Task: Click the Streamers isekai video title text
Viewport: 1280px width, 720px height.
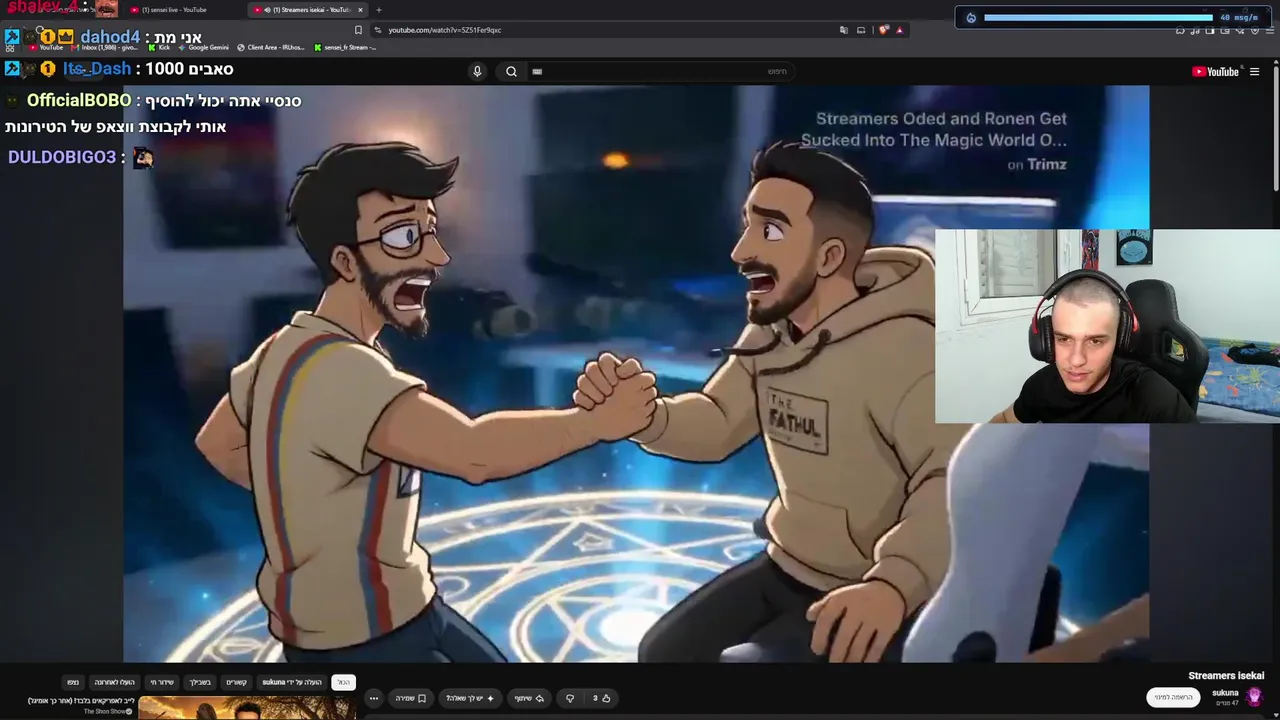Action: (x=1226, y=676)
